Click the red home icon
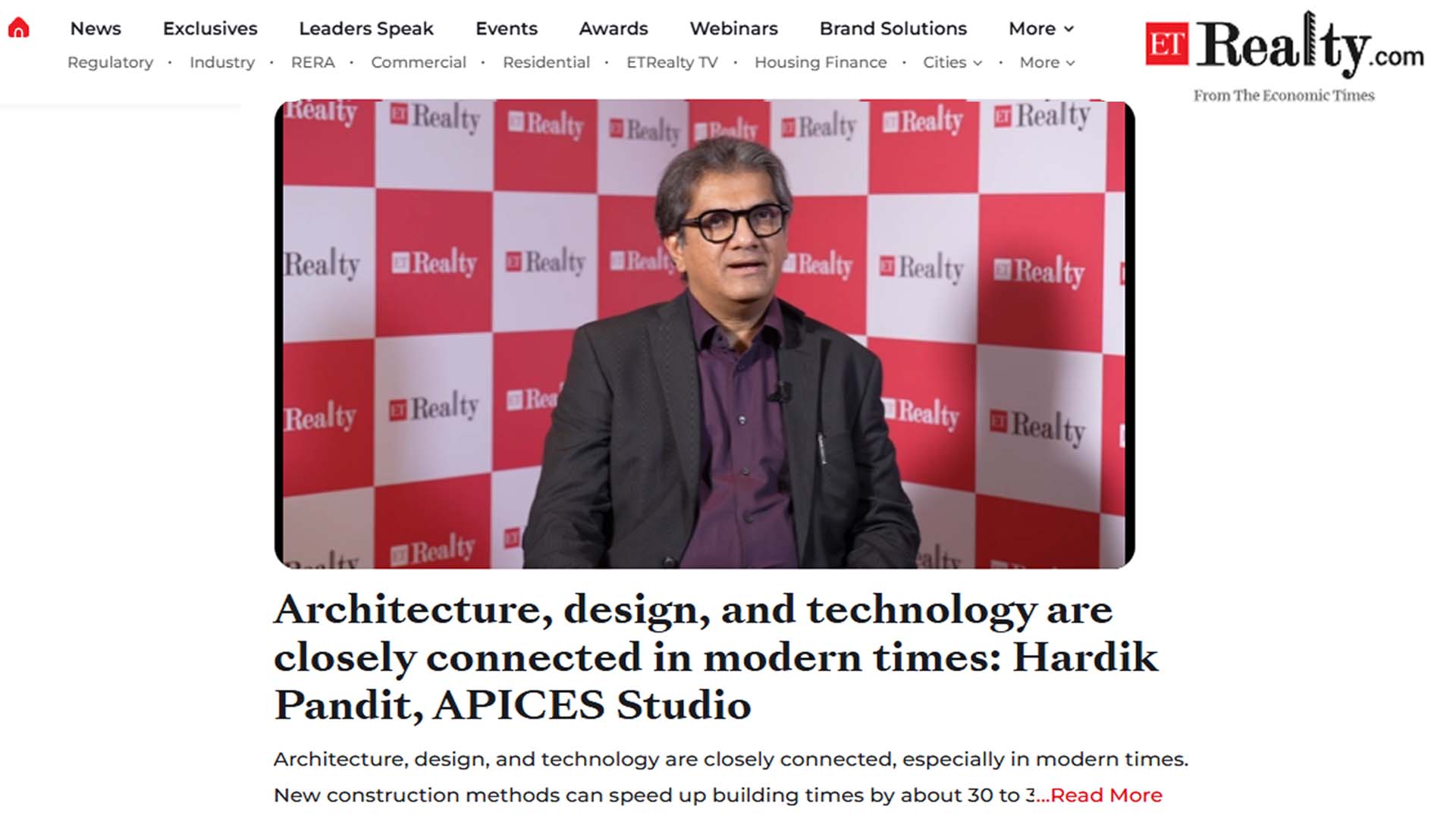This screenshot has height=819, width=1456. pos(18,28)
